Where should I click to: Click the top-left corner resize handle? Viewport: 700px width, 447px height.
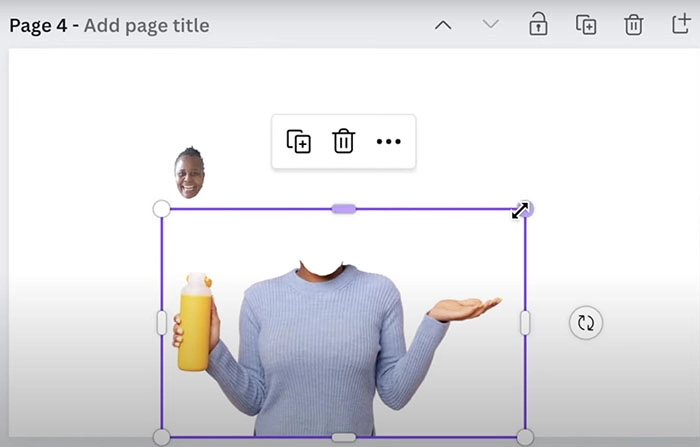click(x=161, y=208)
